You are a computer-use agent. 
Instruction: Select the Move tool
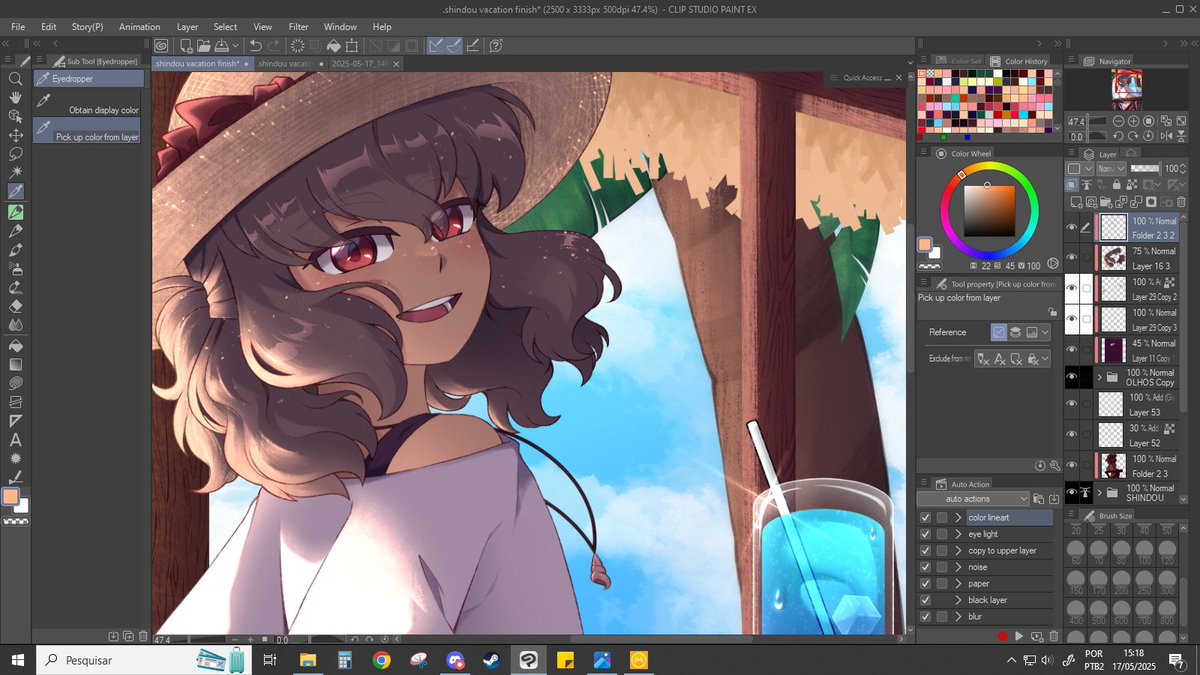(15, 136)
